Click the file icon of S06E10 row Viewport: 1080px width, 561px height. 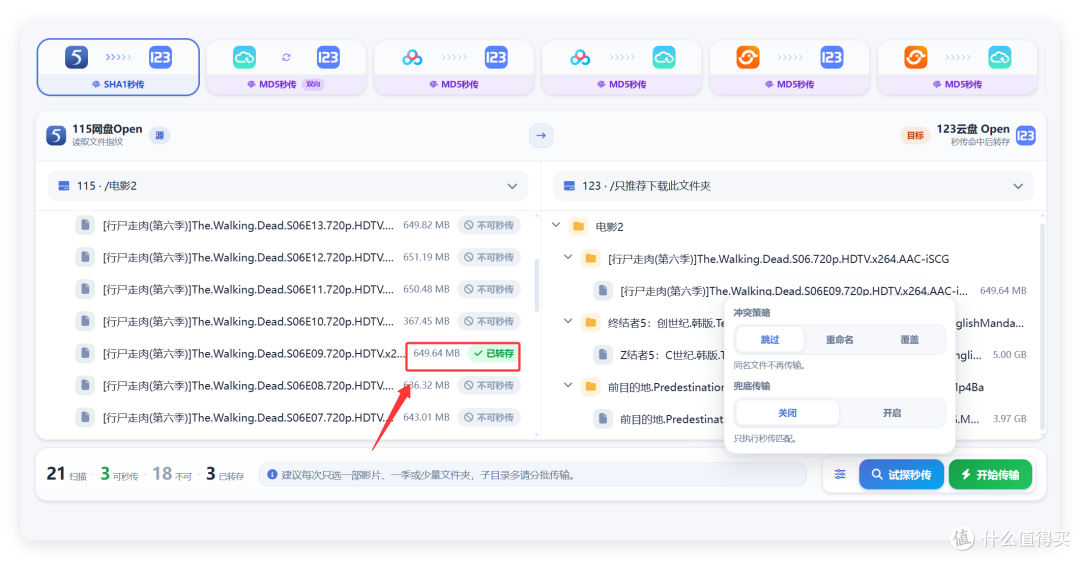pos(85,321)
